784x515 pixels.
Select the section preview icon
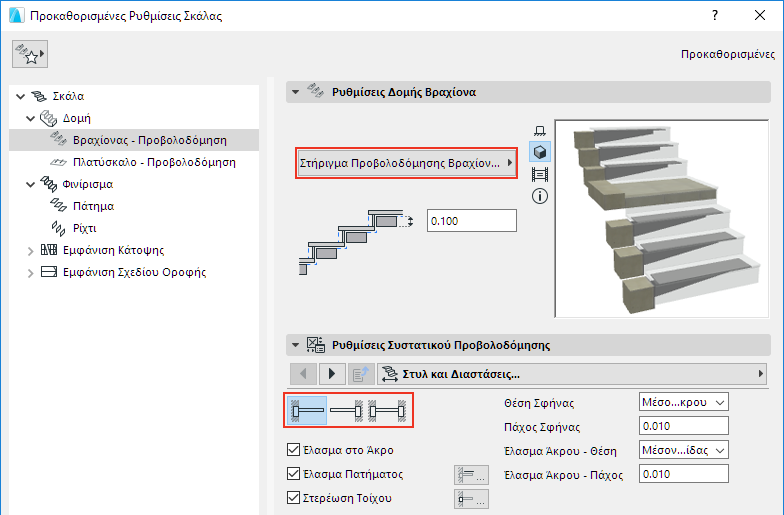tap(540, 174)
